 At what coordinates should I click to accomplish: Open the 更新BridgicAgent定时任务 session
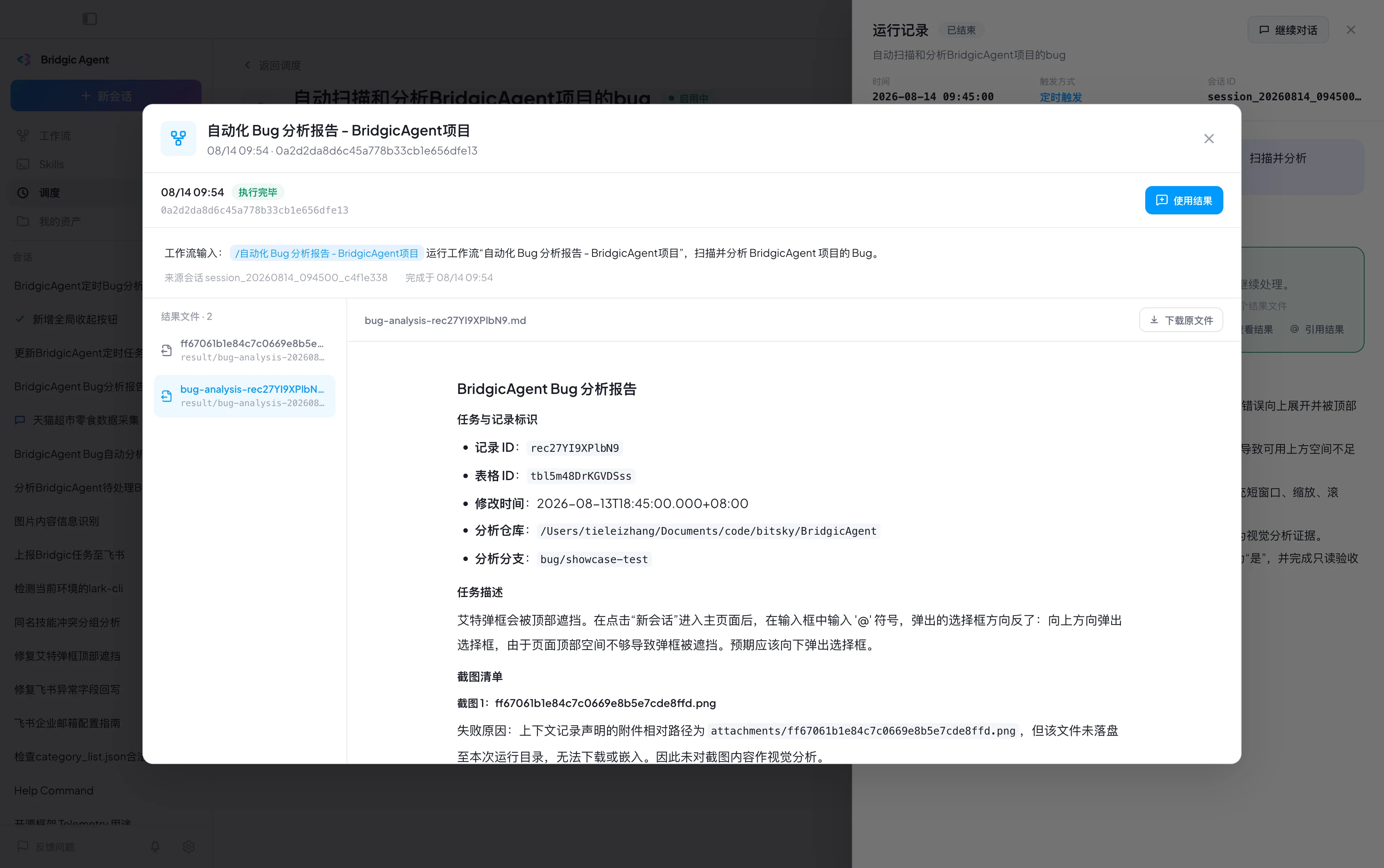[x=78, y=353]
